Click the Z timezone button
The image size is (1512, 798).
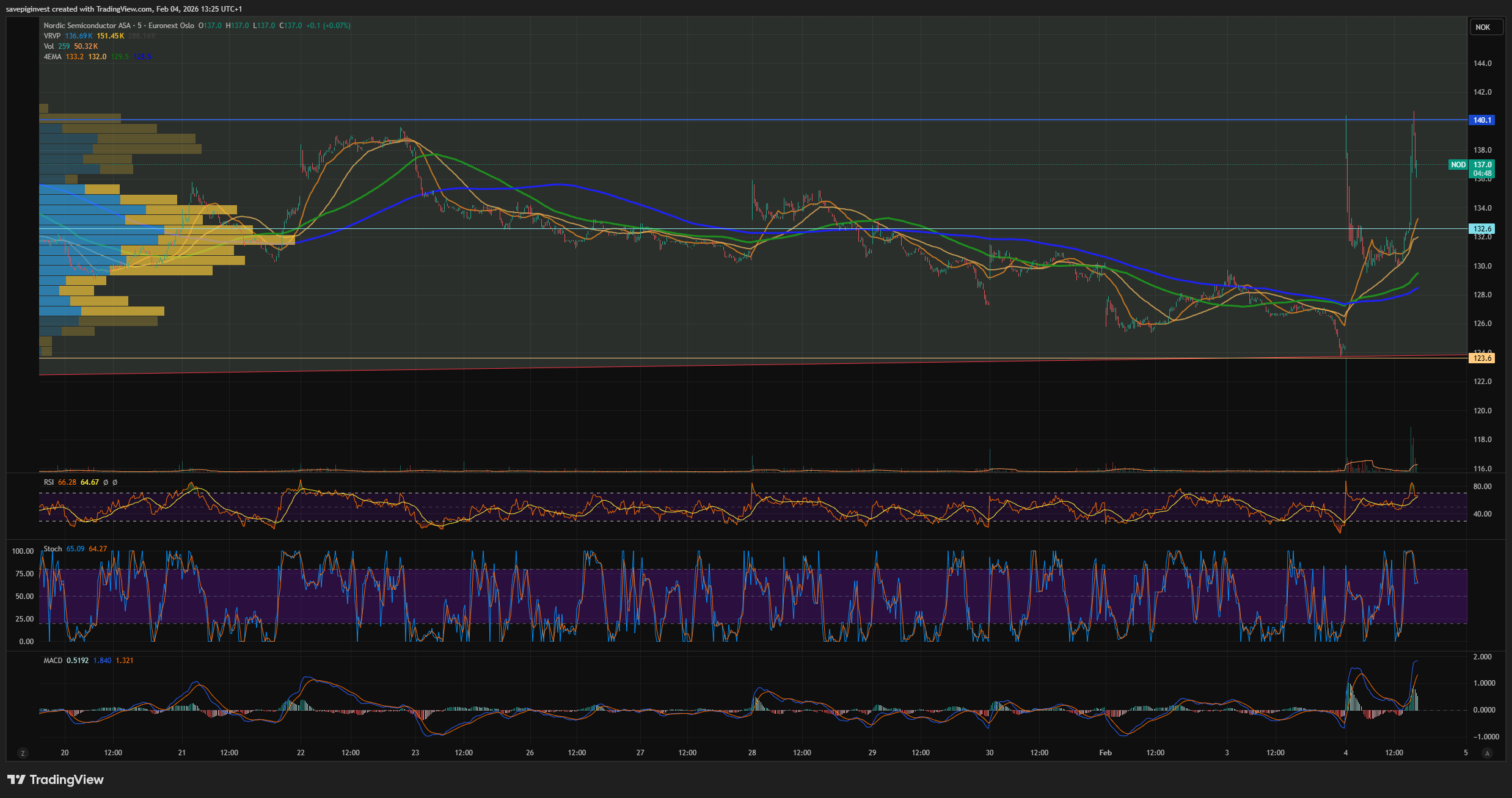(23, 753)
